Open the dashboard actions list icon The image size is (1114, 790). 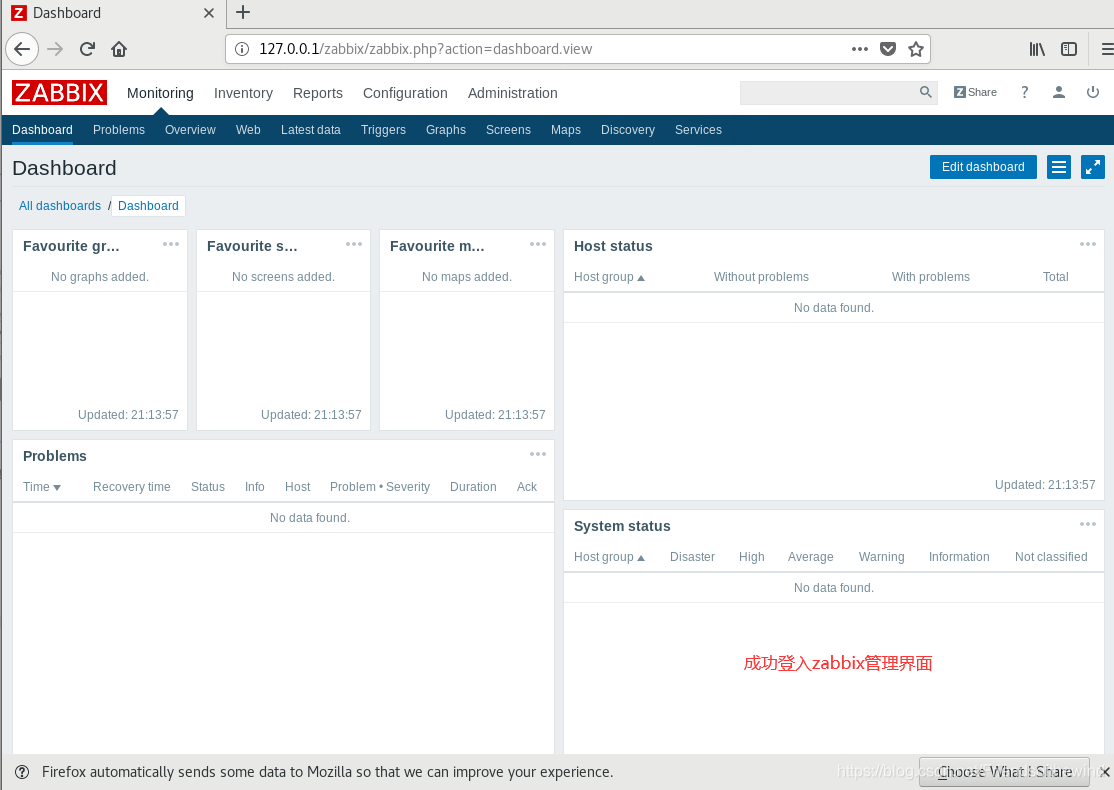point(1059,167)
